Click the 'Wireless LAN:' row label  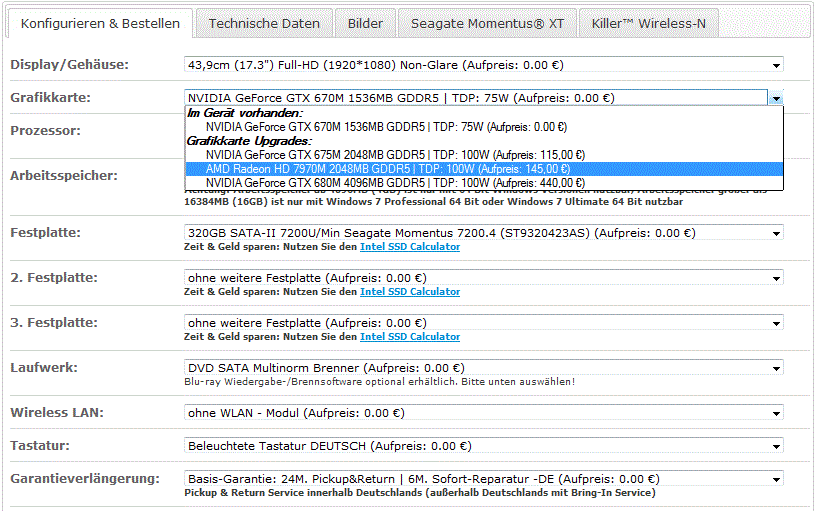[57, 413]
